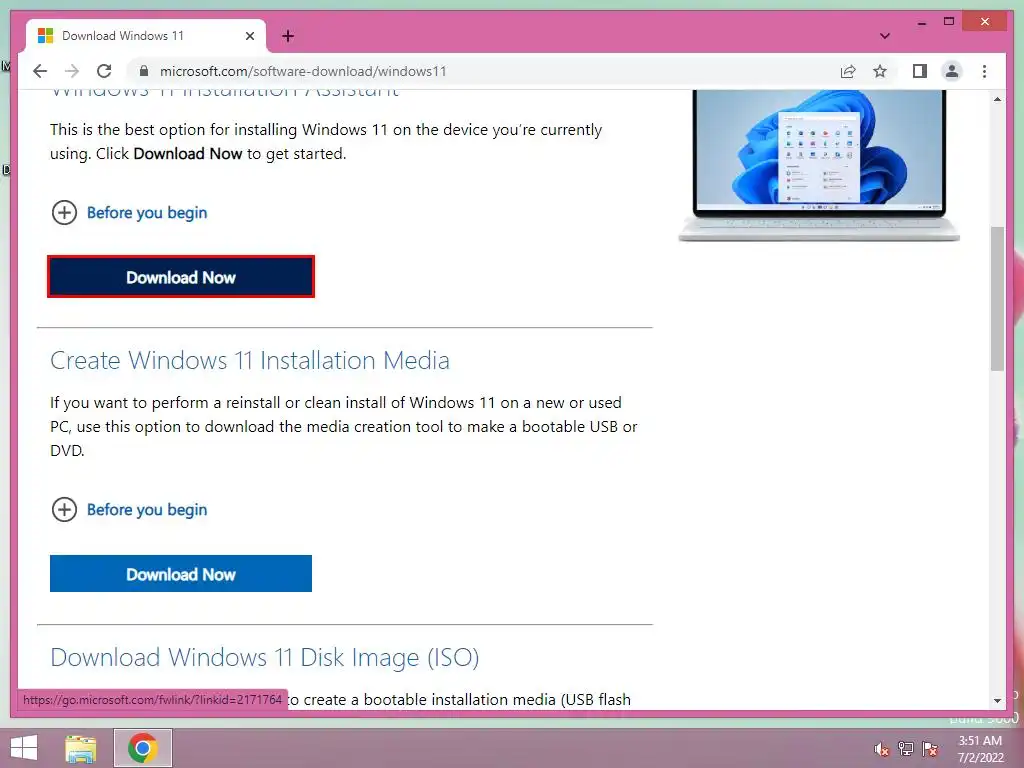Reload the page with the refresh icon
Screen dimensions: 1024x768
[x=104, y=71]
